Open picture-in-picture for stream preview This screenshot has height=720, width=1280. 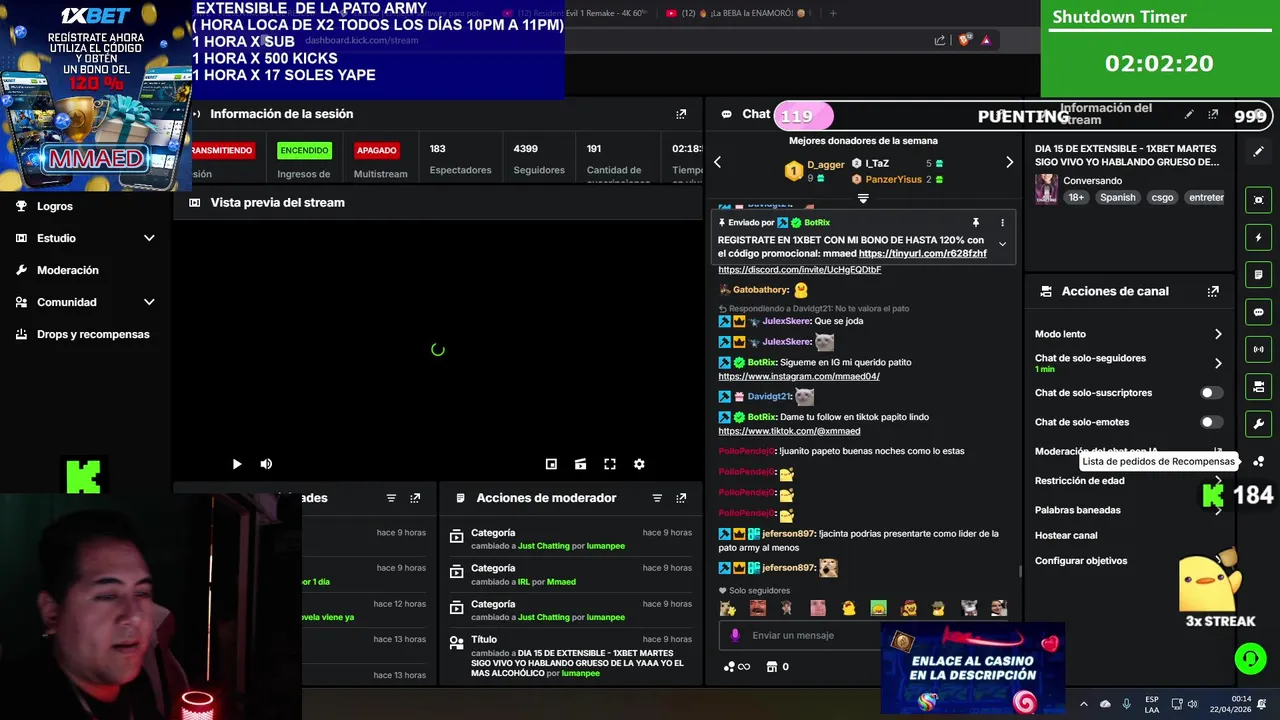tap(551, 464)
